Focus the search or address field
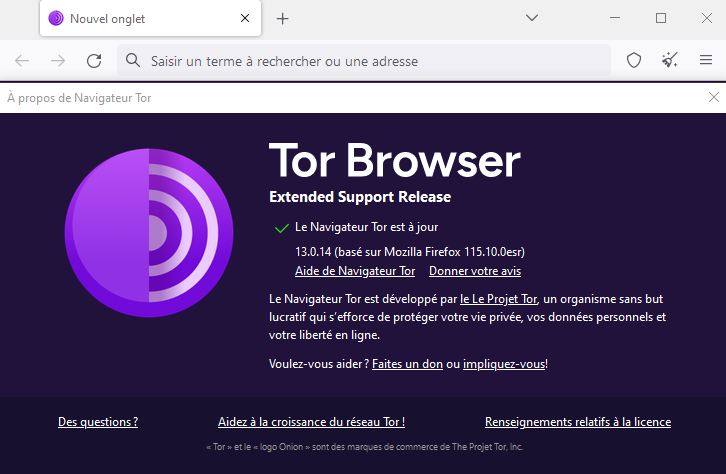The width and height of the screenshot is (726, 474). point(370,61)
